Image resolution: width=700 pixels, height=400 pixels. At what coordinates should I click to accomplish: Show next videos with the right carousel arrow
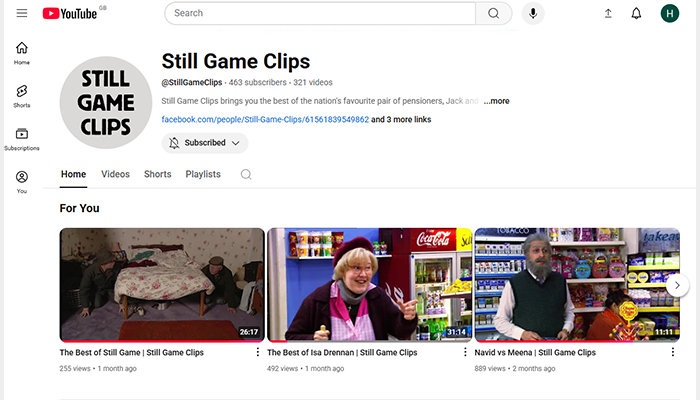click(677, 285)
